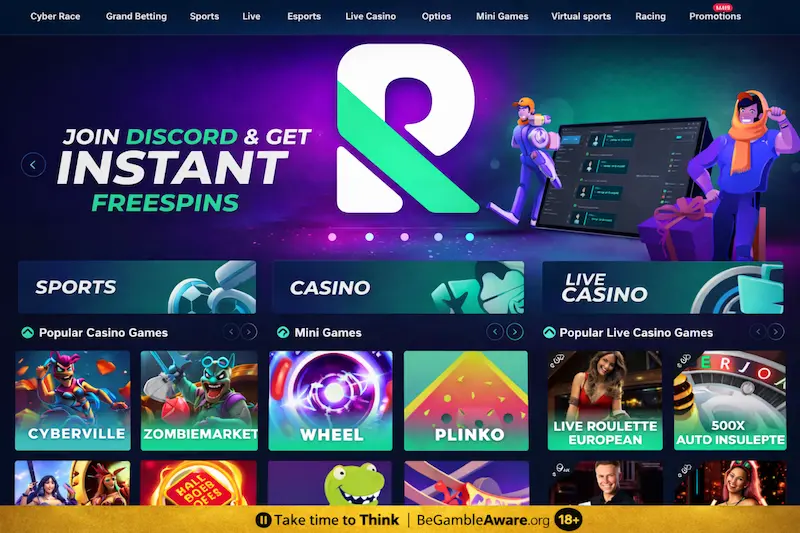Viewport: 800px width, 533px height.
Task: Click next arrow for Popular Live Casino Games
Action: click(x=776, y=332)
